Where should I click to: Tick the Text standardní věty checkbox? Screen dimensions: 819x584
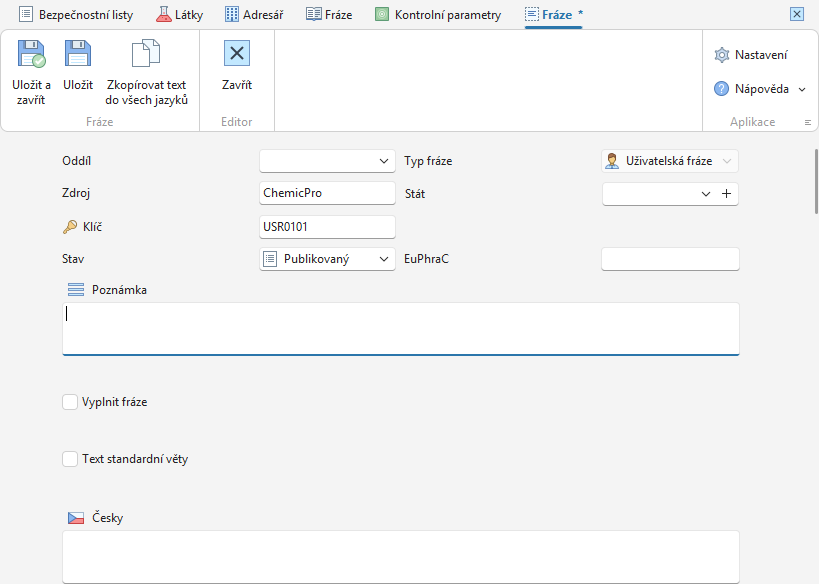pyautogui.click(x=70, y=459)
